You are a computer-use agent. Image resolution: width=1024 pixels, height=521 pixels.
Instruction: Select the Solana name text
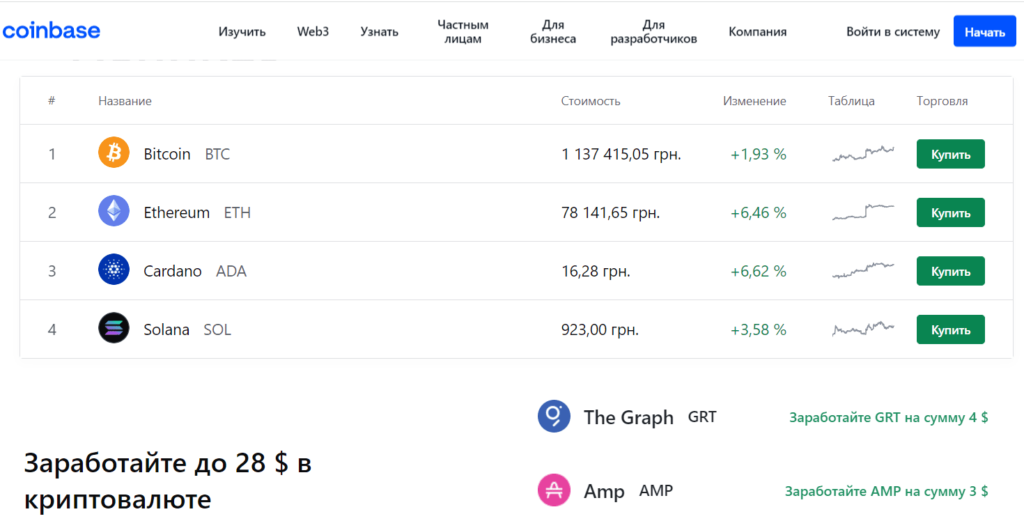tap(167, 330)
